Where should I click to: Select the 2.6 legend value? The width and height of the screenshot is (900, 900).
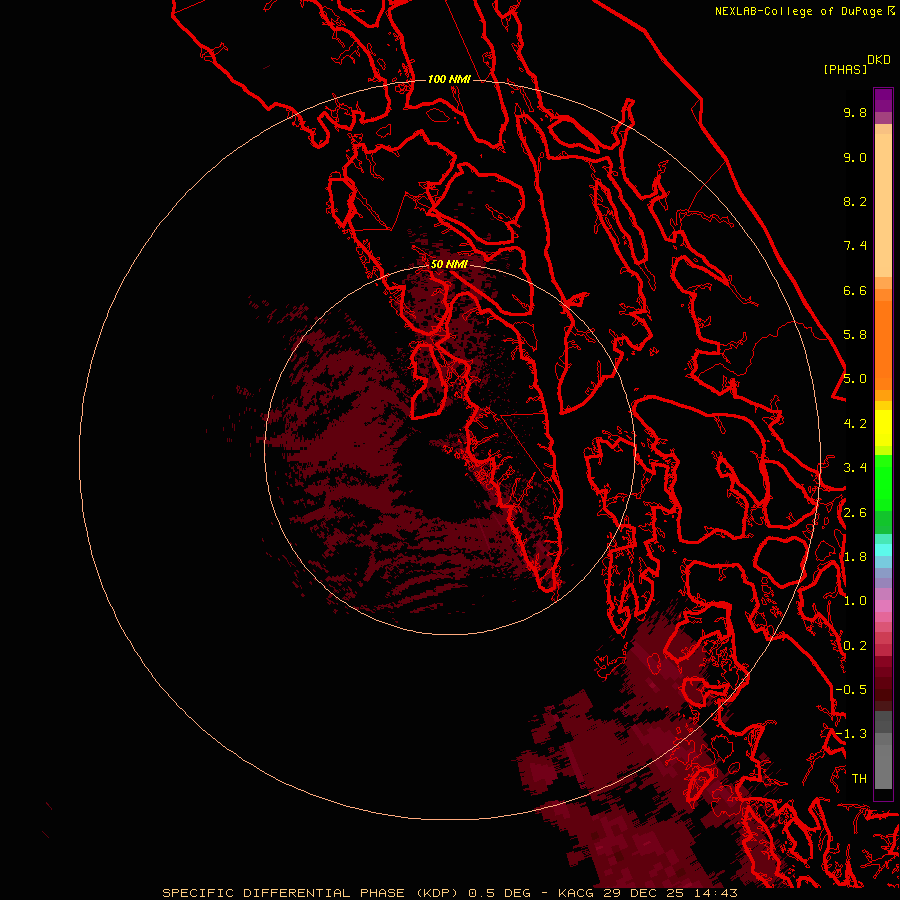855,513
